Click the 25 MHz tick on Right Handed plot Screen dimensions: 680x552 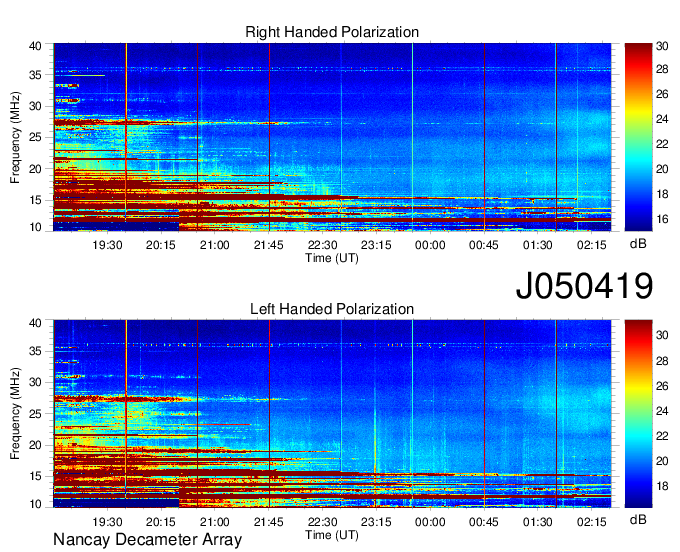pos(35,138)
